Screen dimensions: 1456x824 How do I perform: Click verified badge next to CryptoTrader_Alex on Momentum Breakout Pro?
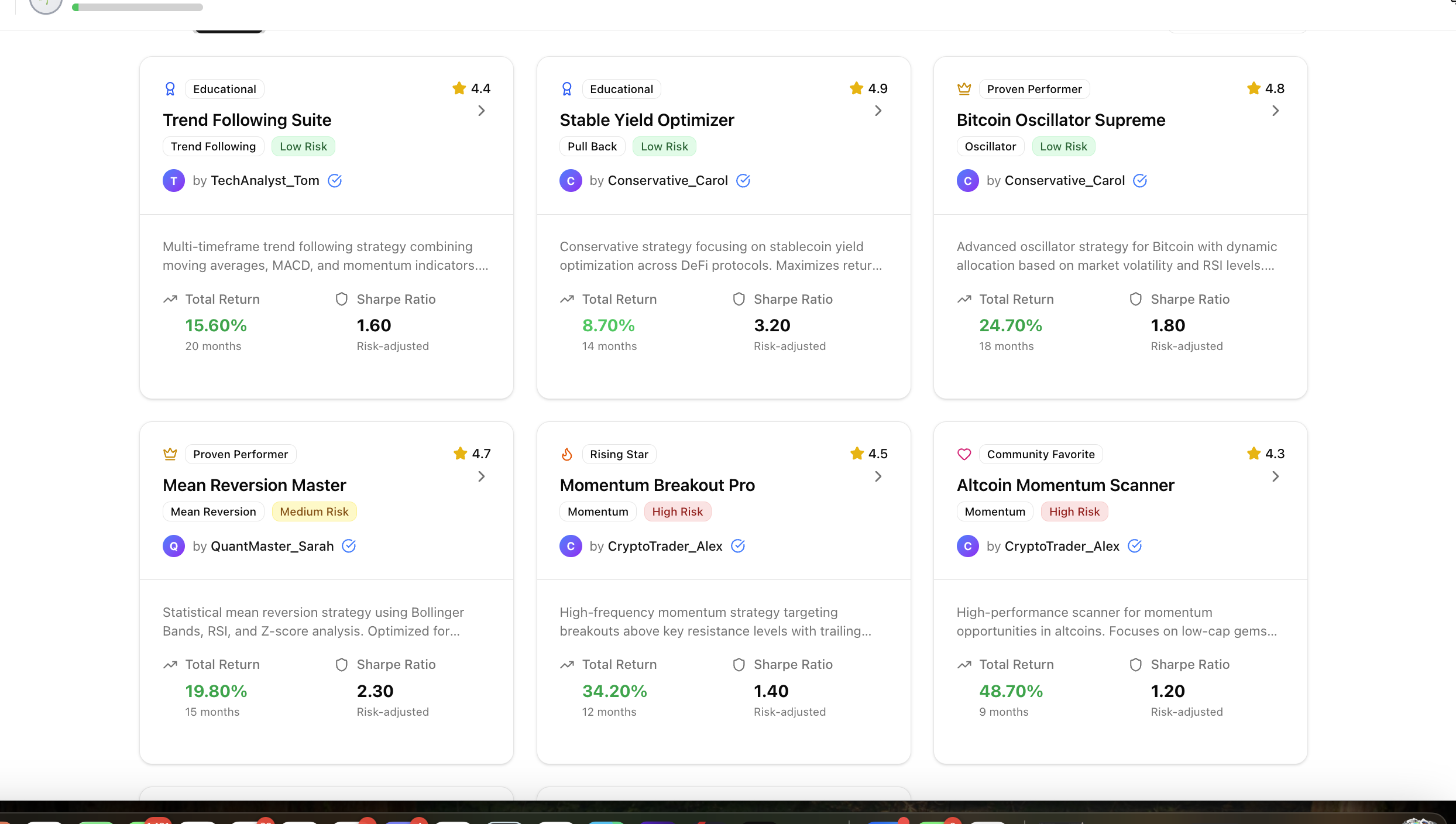[738, 546]
